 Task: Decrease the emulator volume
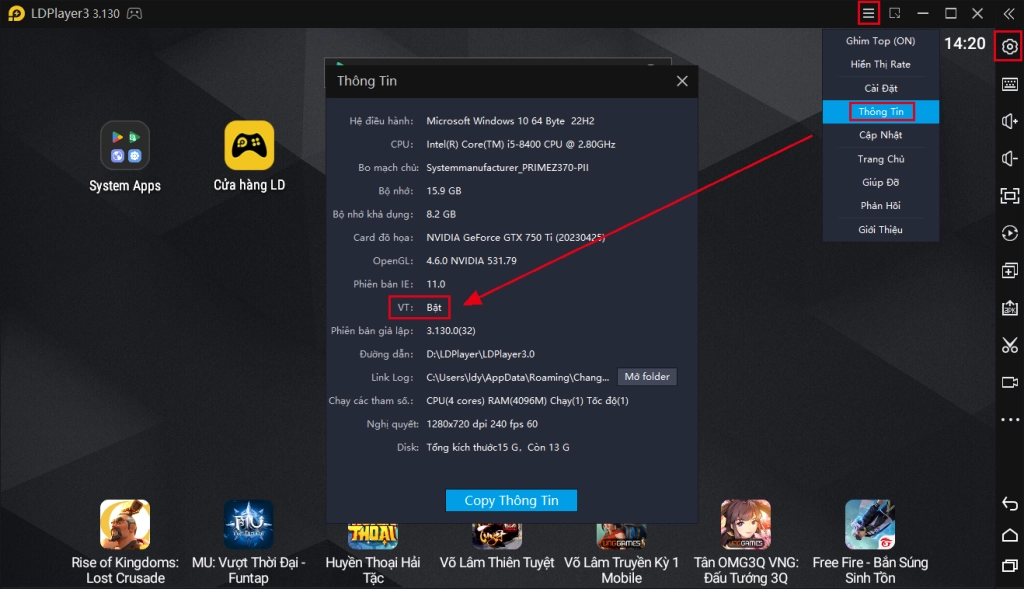(x=1010, y=159)
